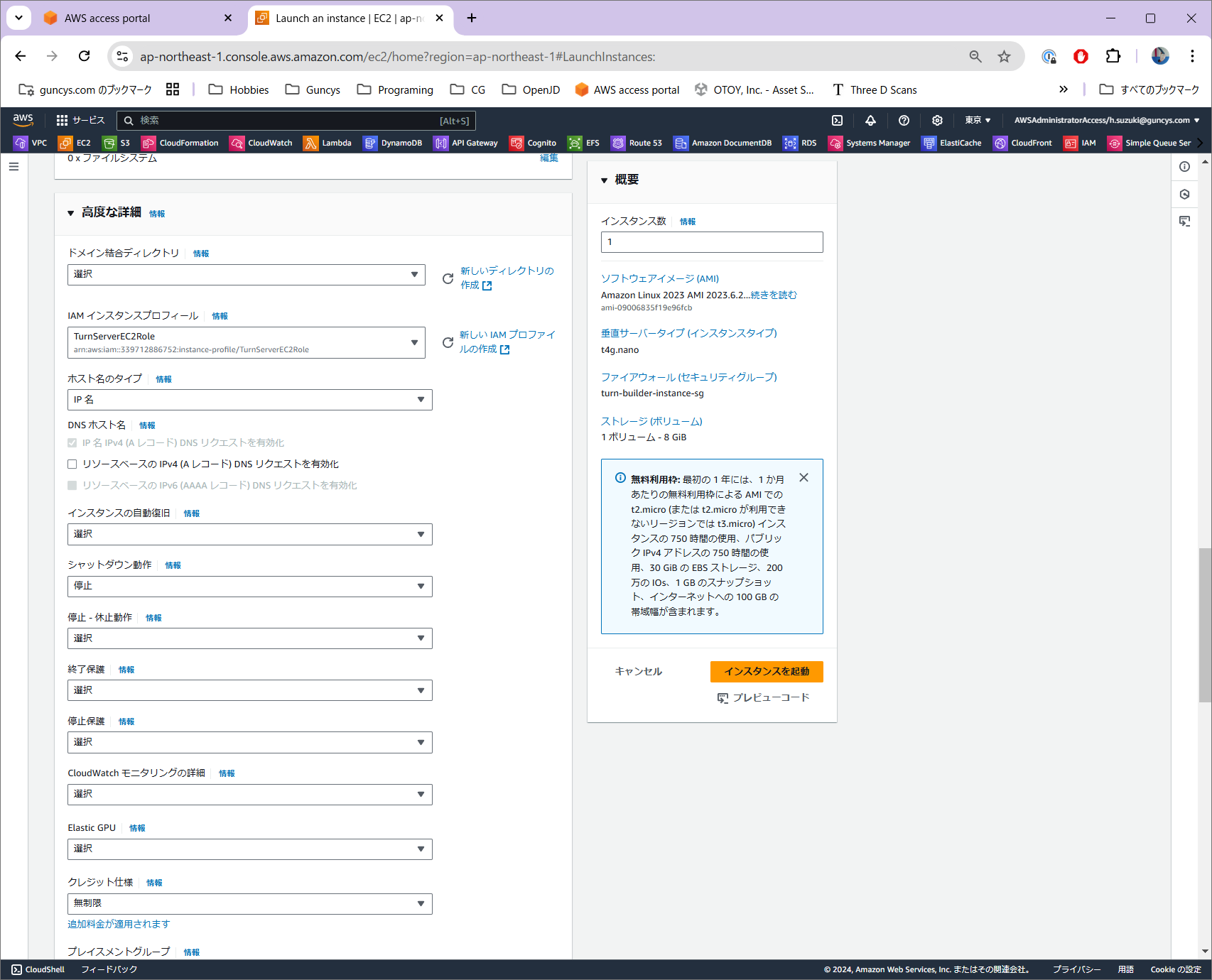Open the Programing bookmark folder
This screenshot has width=1212, height=980.
pos(395,89)
